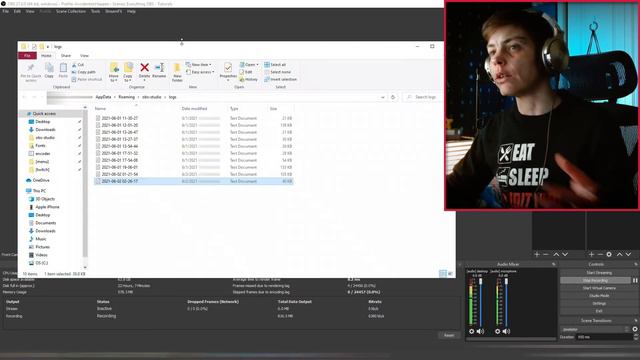
Task: Click the Search logs input field
Action: click(422, 97)
